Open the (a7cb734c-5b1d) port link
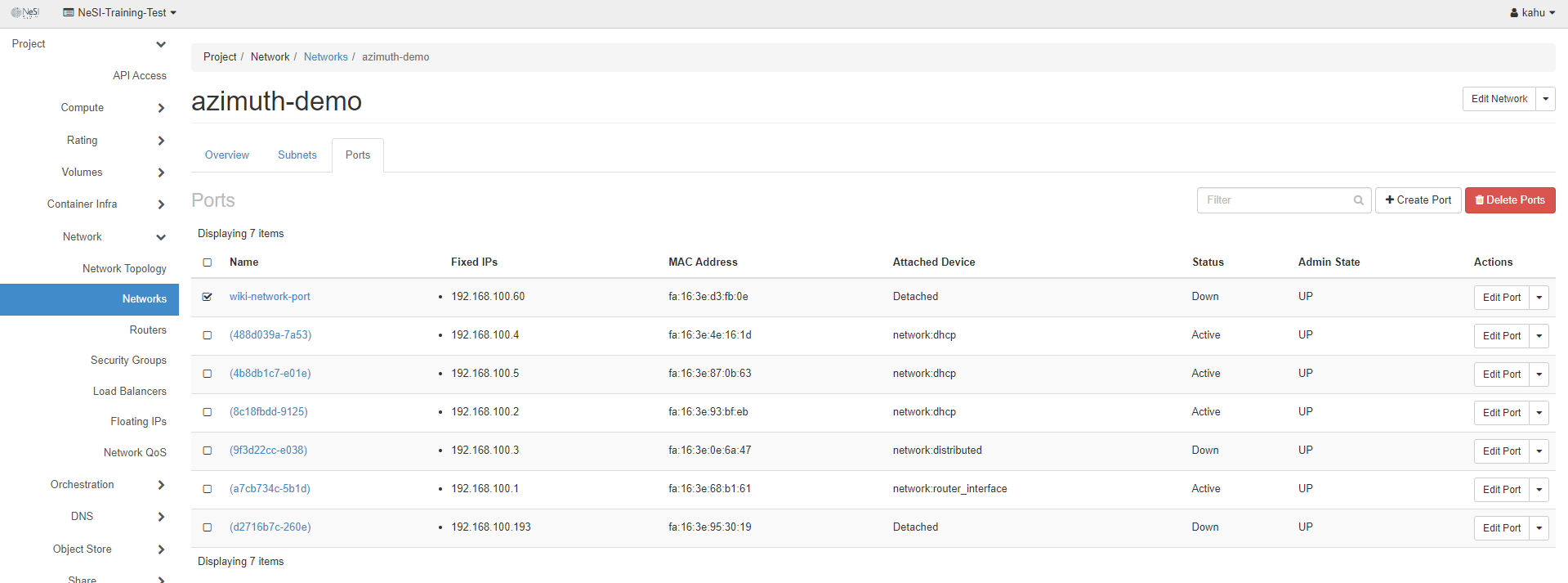The width and height of the screenshot is (1568, 583). (270, 489)
